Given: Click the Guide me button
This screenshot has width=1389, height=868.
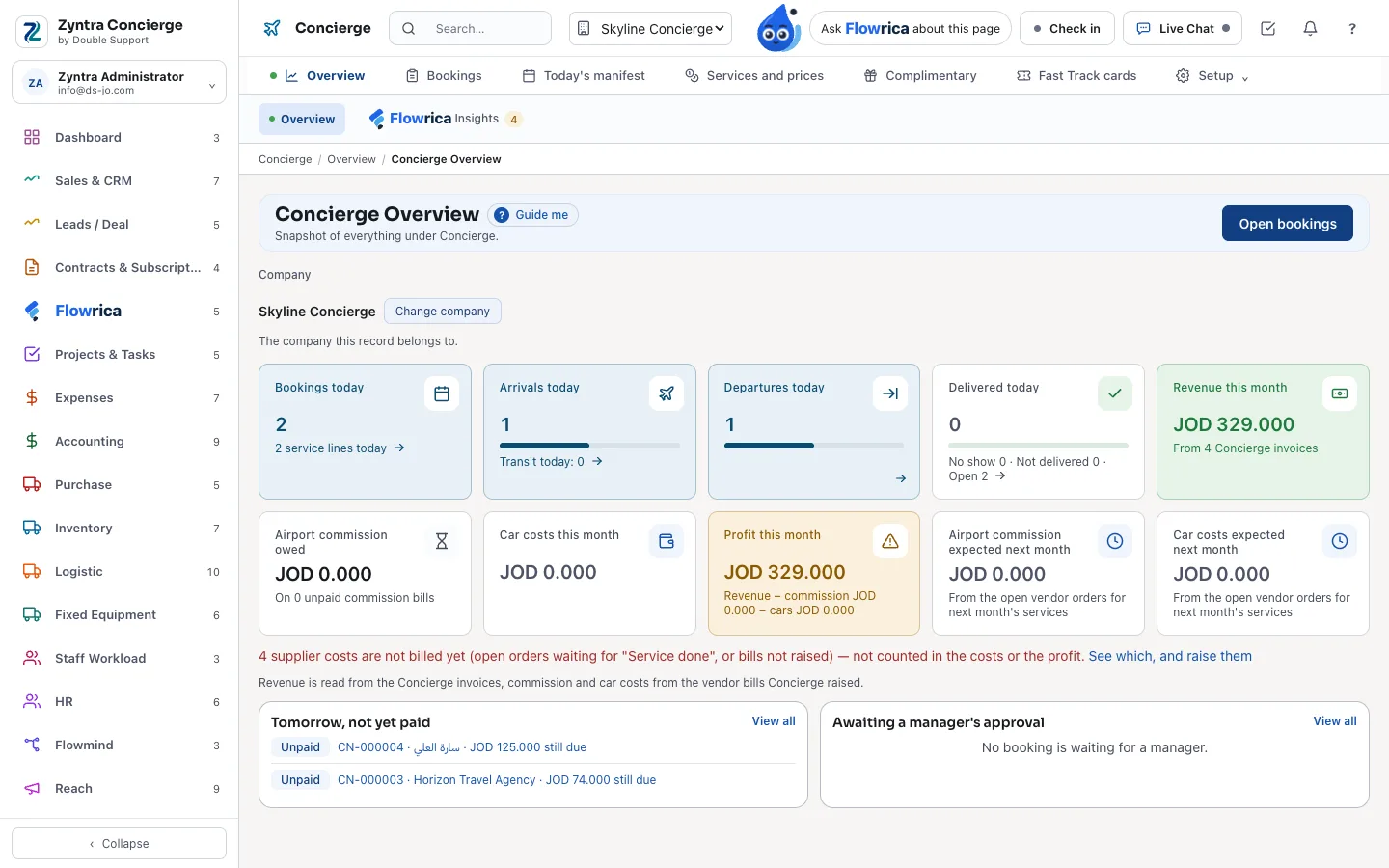Looking at the screenshot, I should [x=532, y=215].
